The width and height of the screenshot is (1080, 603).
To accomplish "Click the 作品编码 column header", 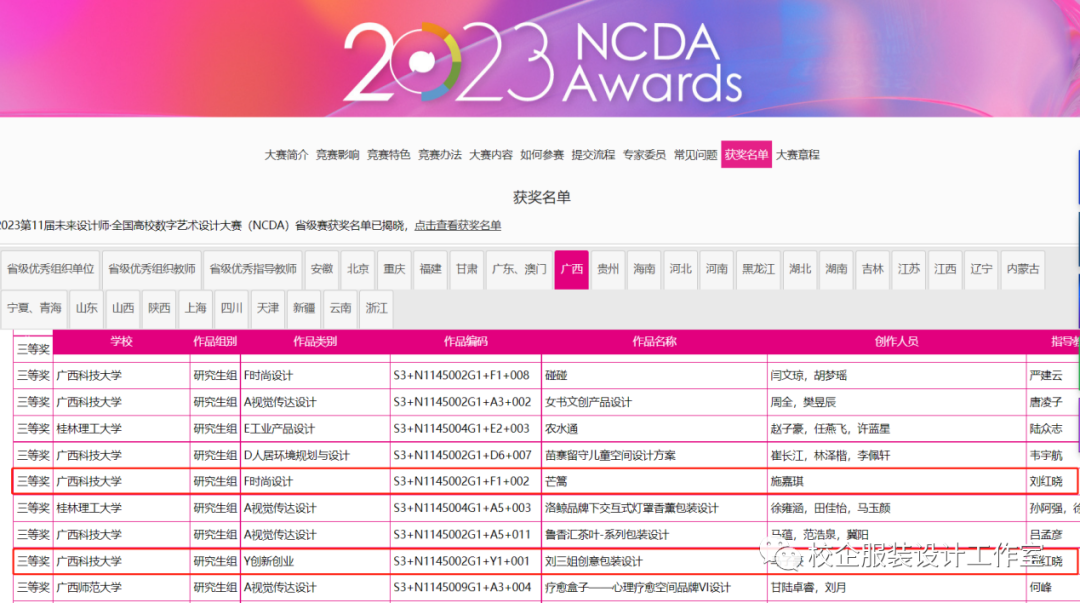I will (466, 341).
